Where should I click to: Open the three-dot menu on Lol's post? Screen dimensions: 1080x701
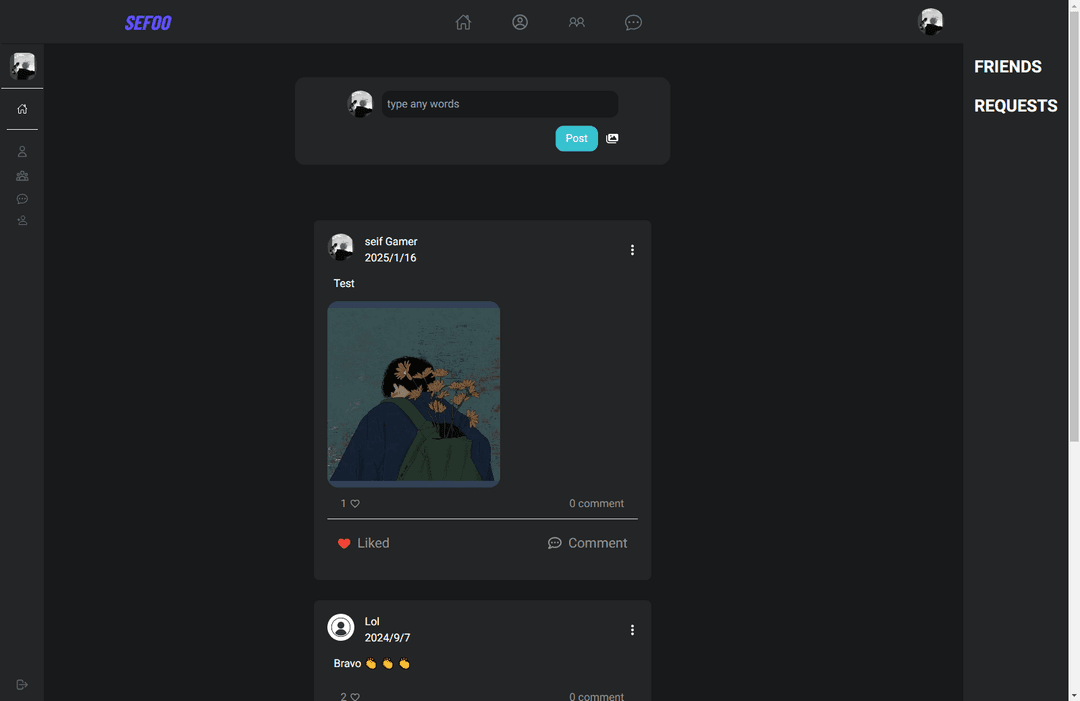632,630
